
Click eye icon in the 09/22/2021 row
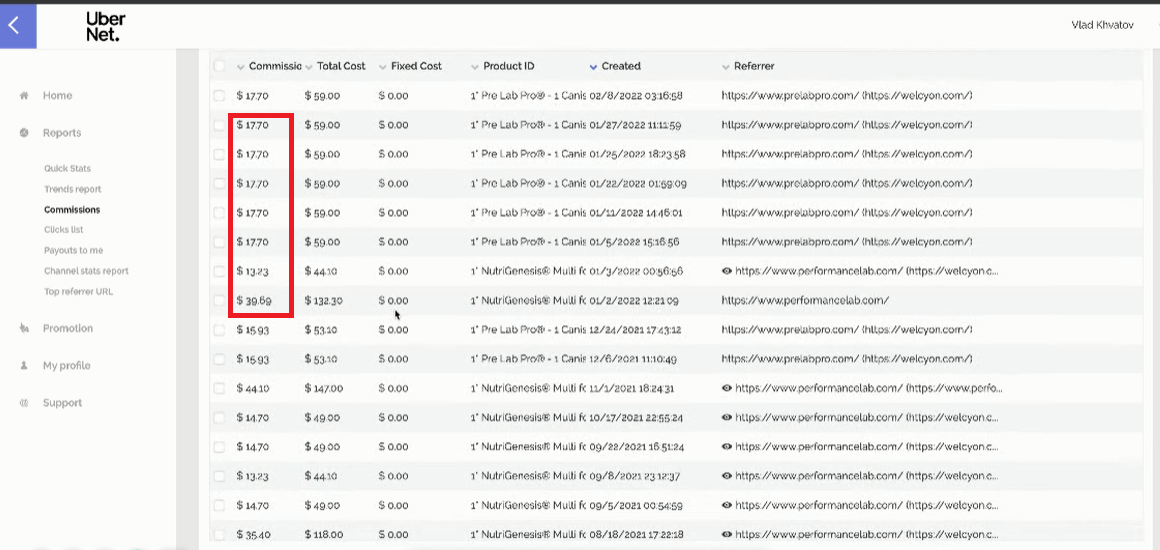tap(726, 446)
